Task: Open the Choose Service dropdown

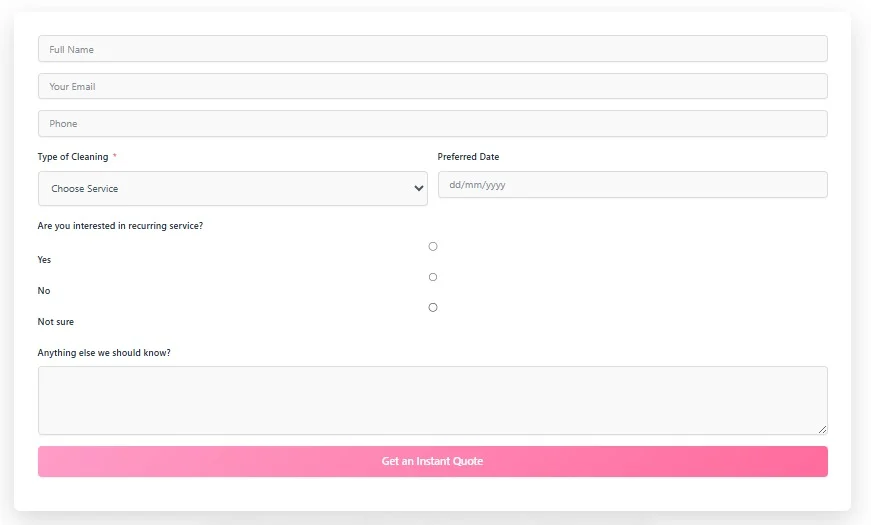Action: tap(233, 188)
